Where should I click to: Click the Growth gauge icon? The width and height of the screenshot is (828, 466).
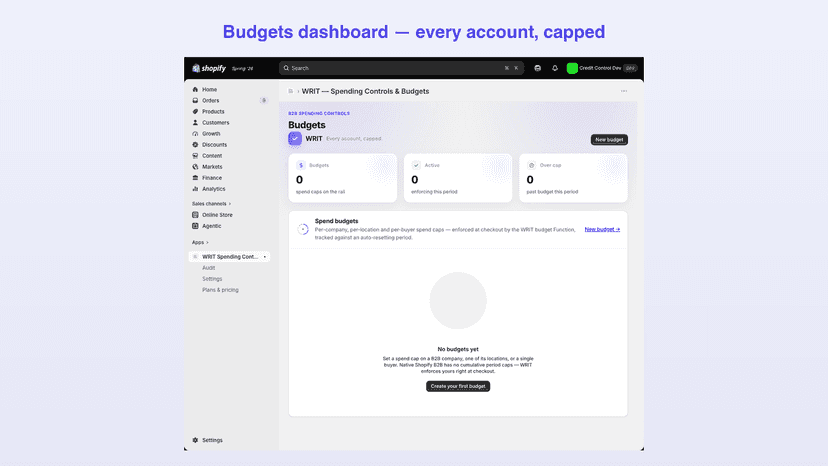pos(195,134)
